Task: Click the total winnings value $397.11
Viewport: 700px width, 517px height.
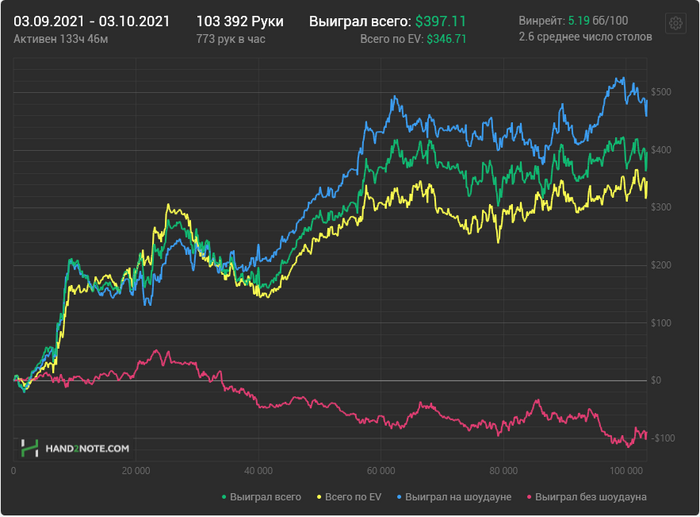Action: (440, 21)
